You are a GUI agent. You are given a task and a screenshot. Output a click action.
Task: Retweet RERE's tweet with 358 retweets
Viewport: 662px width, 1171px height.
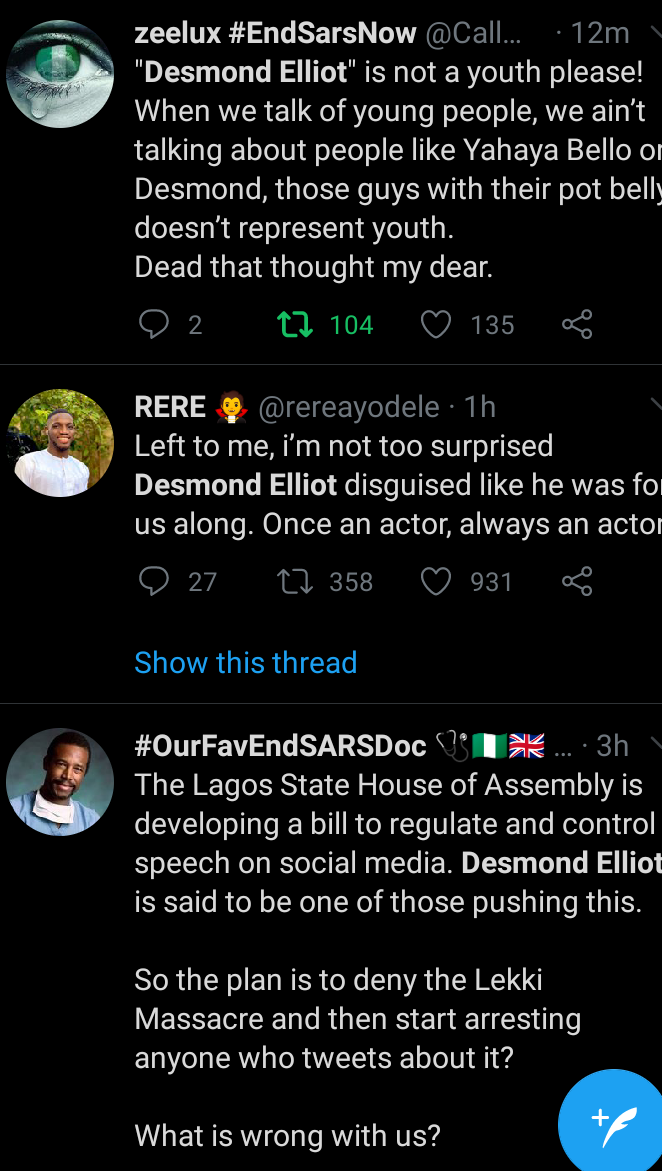pos(295,582)
